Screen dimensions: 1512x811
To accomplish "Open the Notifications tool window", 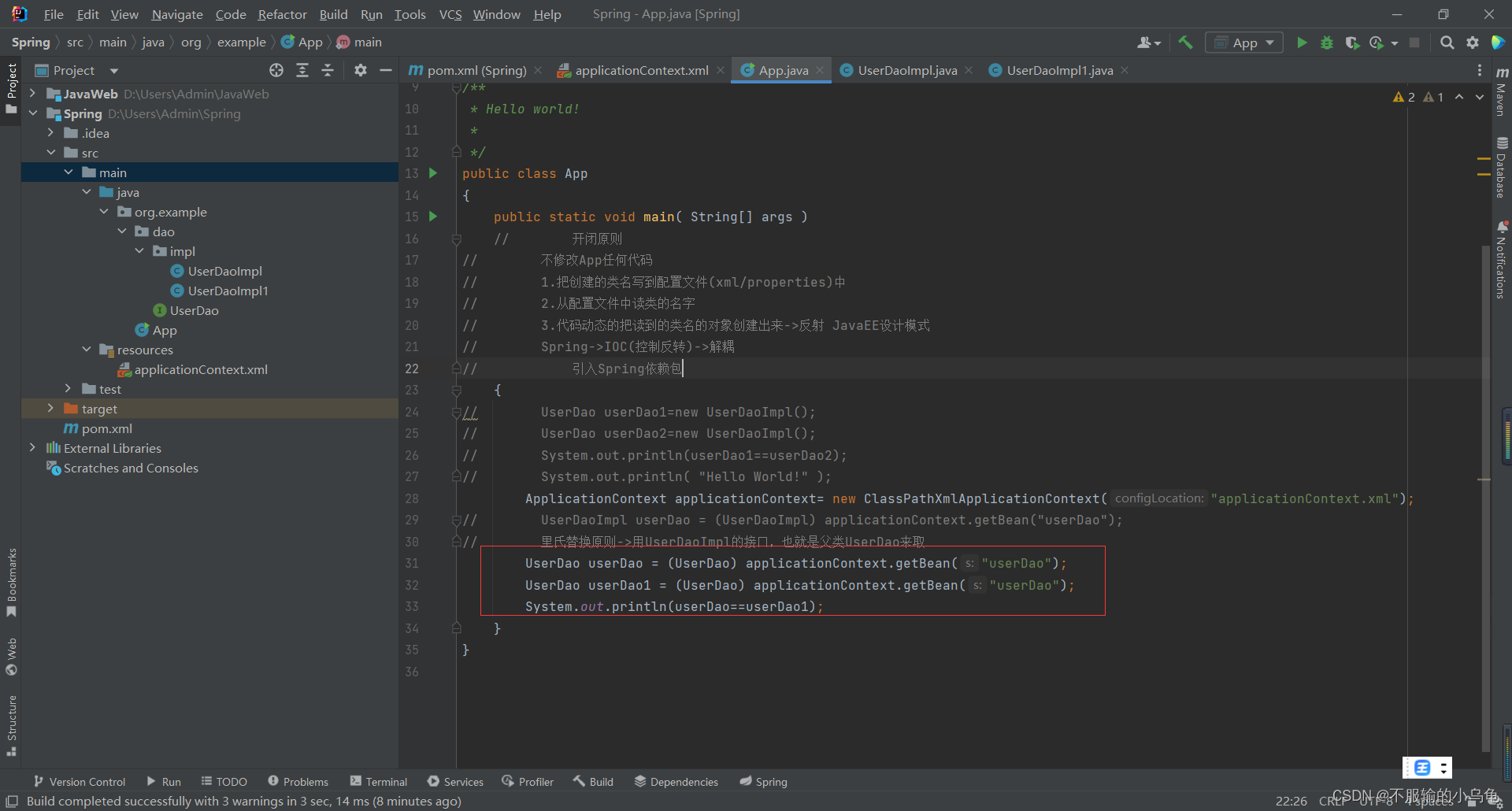I will click(x=1502, y=260).
